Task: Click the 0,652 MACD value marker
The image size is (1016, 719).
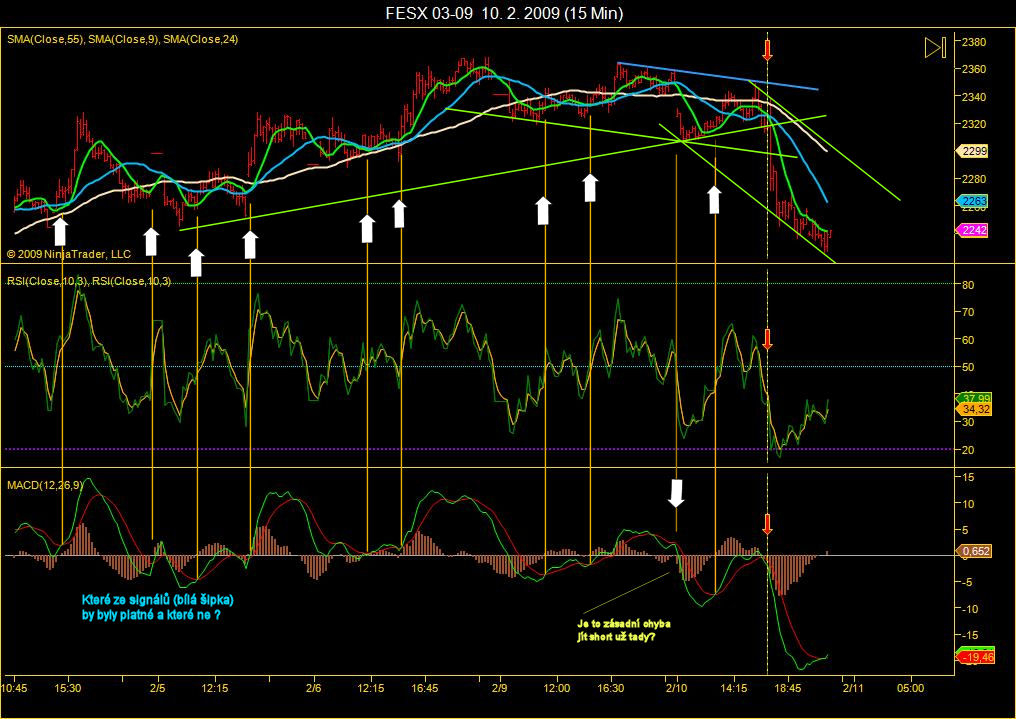Action: point(974,551)
